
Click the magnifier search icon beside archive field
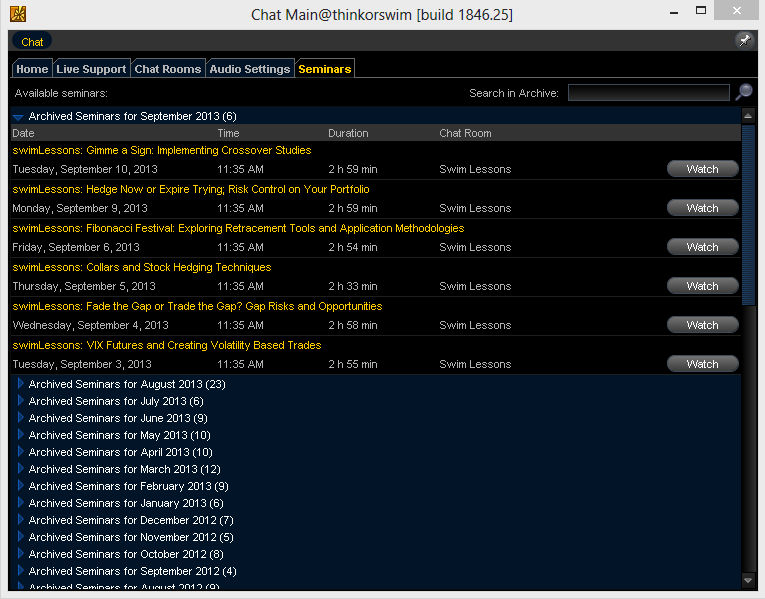point(744,91)
